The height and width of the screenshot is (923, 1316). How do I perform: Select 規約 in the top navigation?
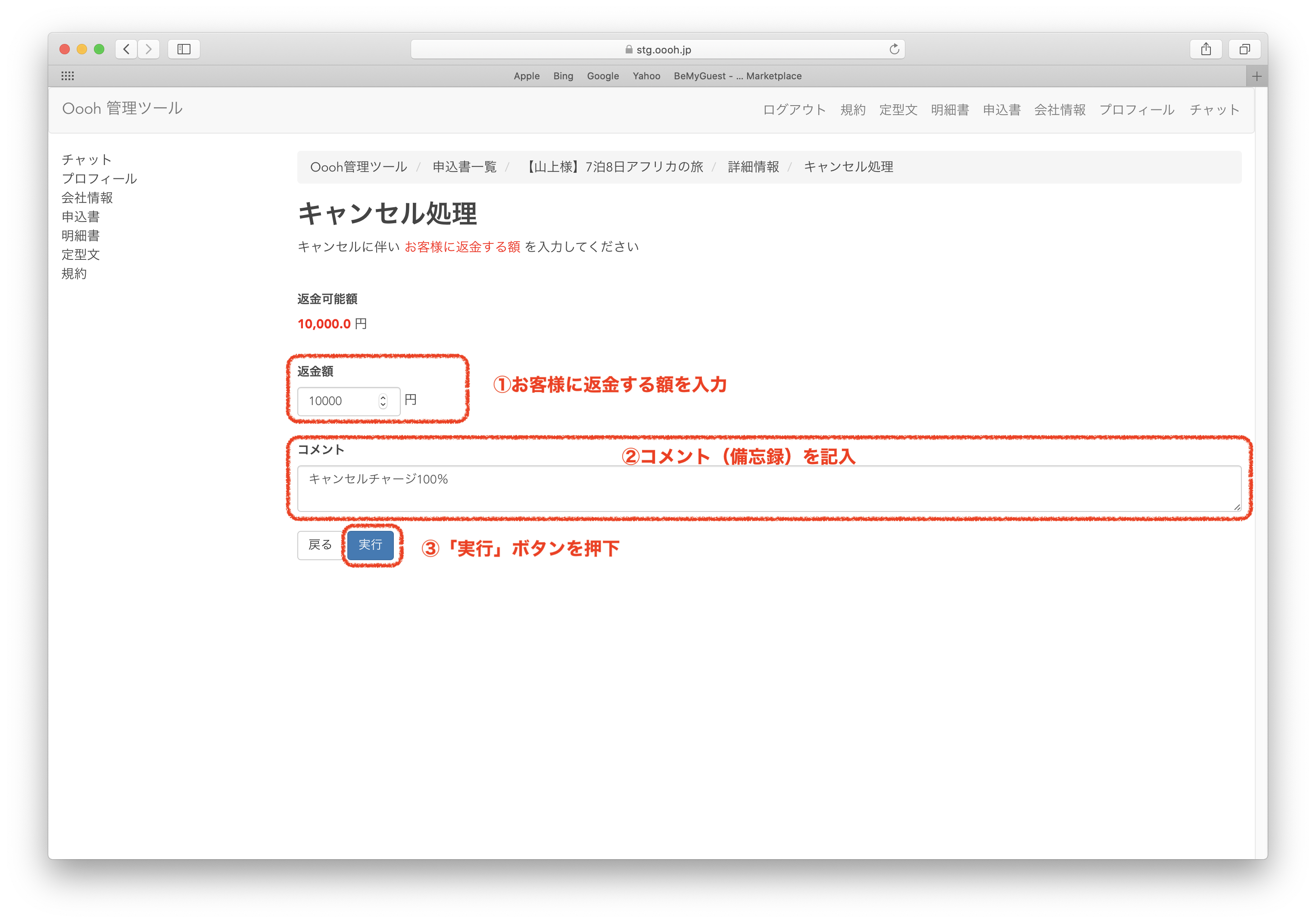pos(852,109)
